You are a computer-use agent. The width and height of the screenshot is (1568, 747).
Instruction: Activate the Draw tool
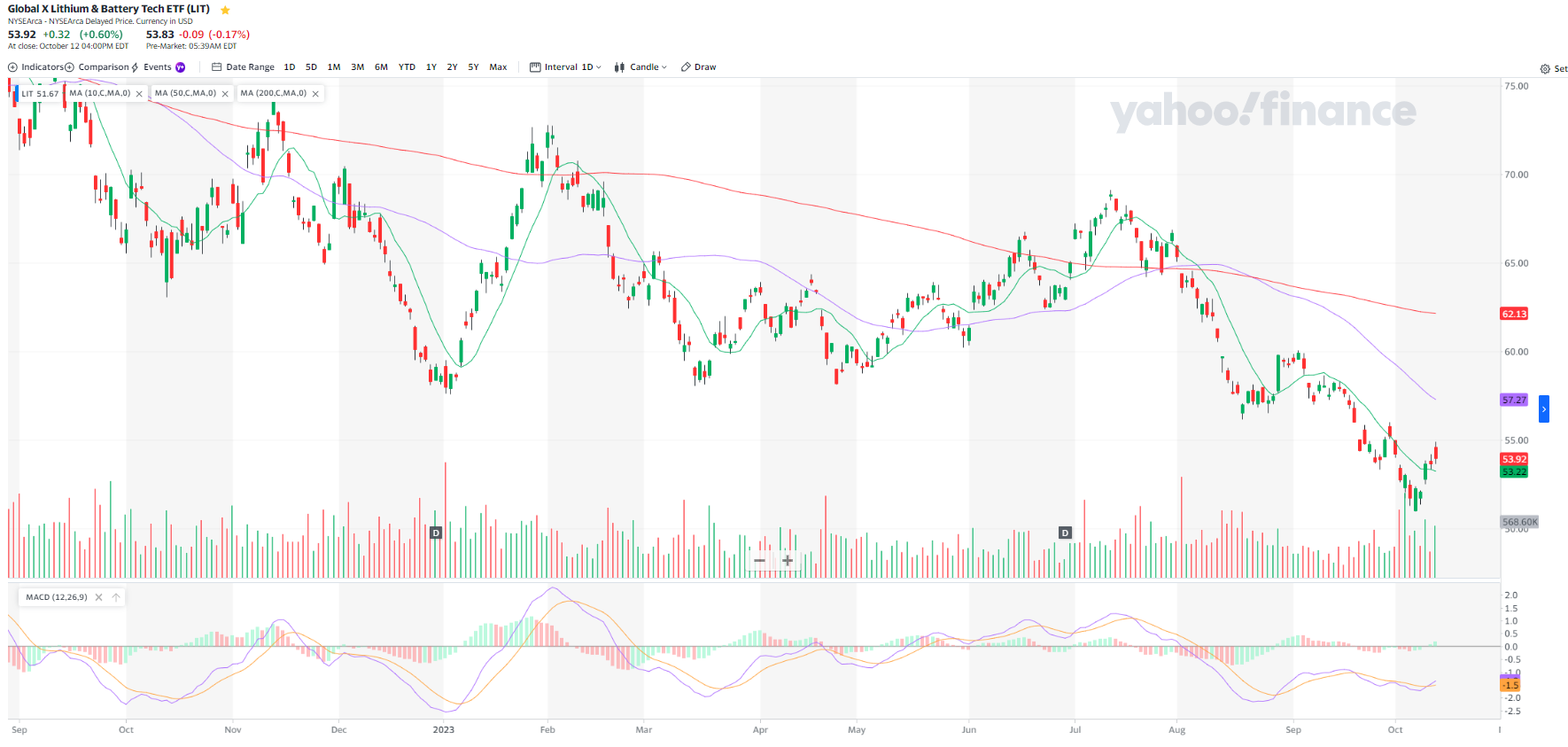698,67
